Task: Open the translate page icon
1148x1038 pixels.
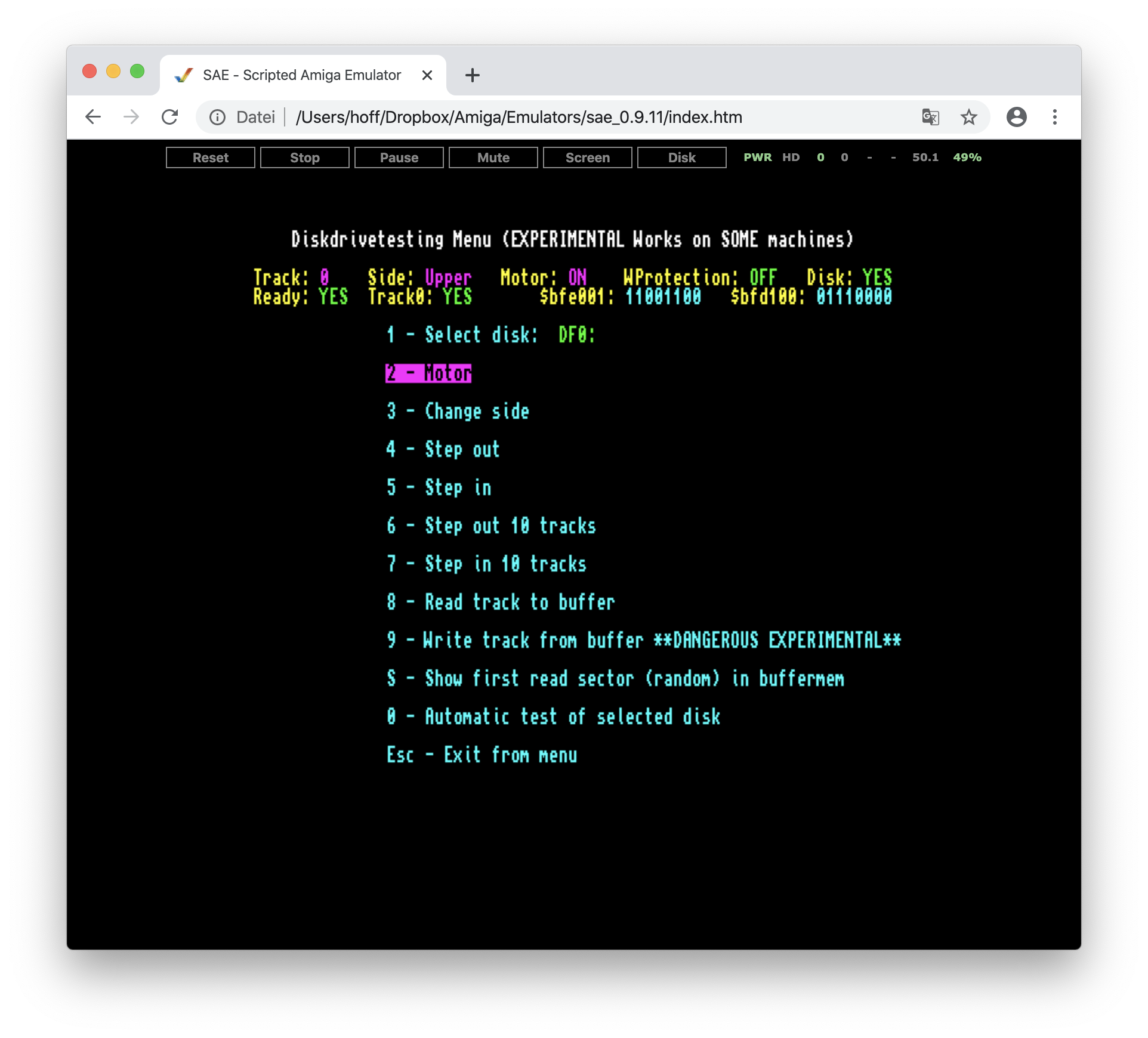Action: [930, 117]
